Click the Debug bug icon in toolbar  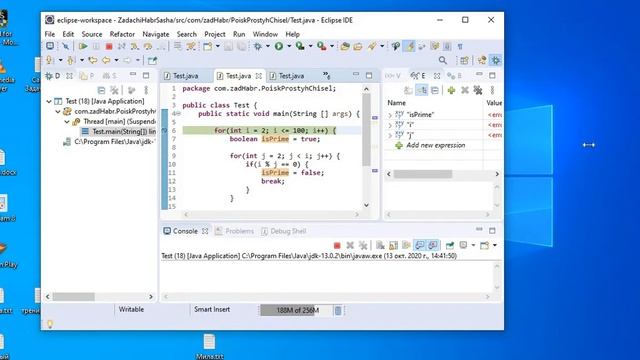[258, 46]
